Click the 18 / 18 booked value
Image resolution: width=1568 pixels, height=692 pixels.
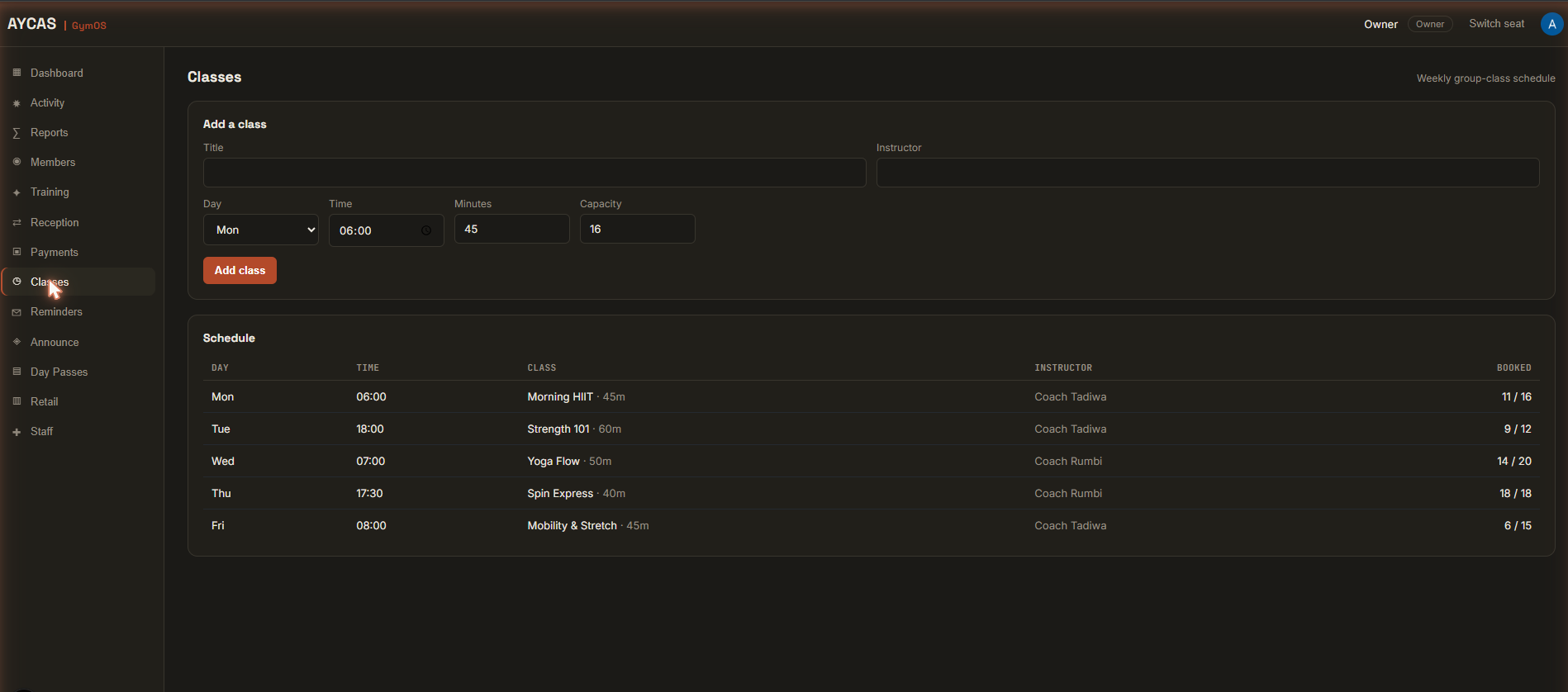pos(1515,494)
